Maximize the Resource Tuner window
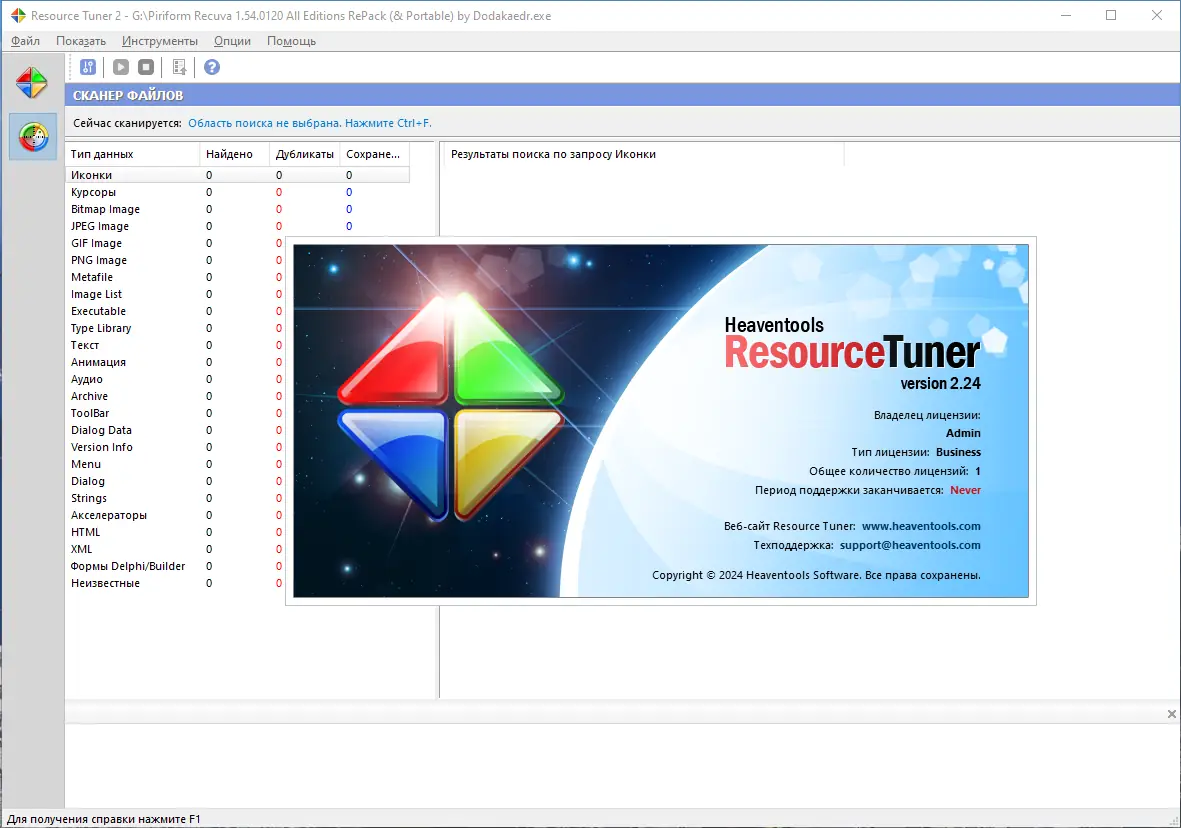 1111,15
